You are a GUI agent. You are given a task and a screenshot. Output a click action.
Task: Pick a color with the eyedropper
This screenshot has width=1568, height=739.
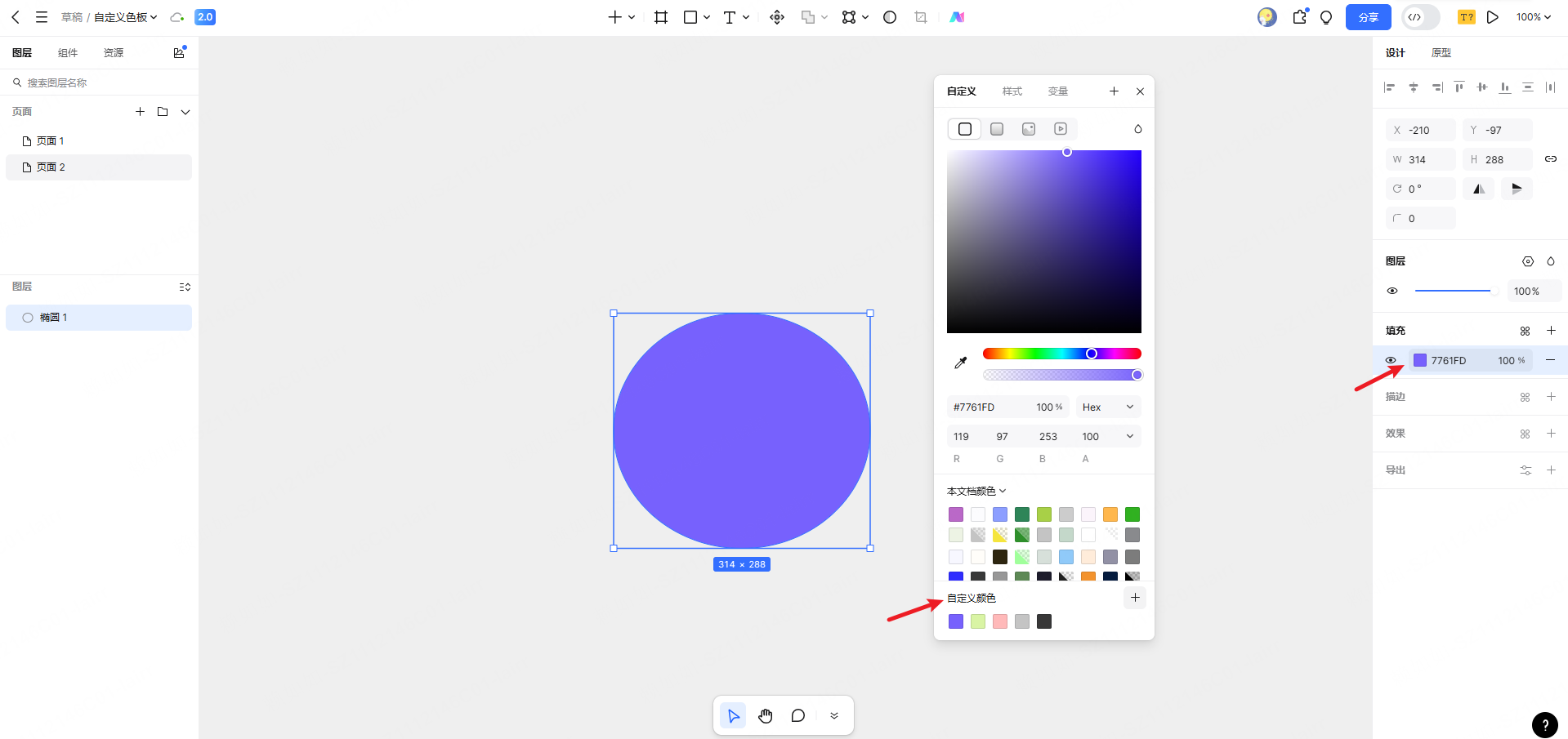[961, 363]
